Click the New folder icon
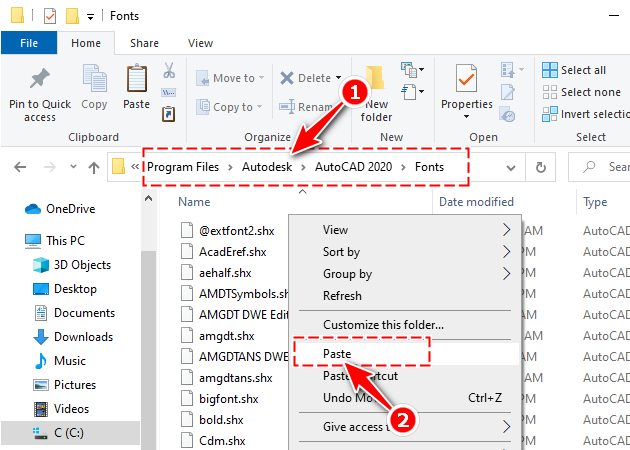 click(x=376, y=79)
